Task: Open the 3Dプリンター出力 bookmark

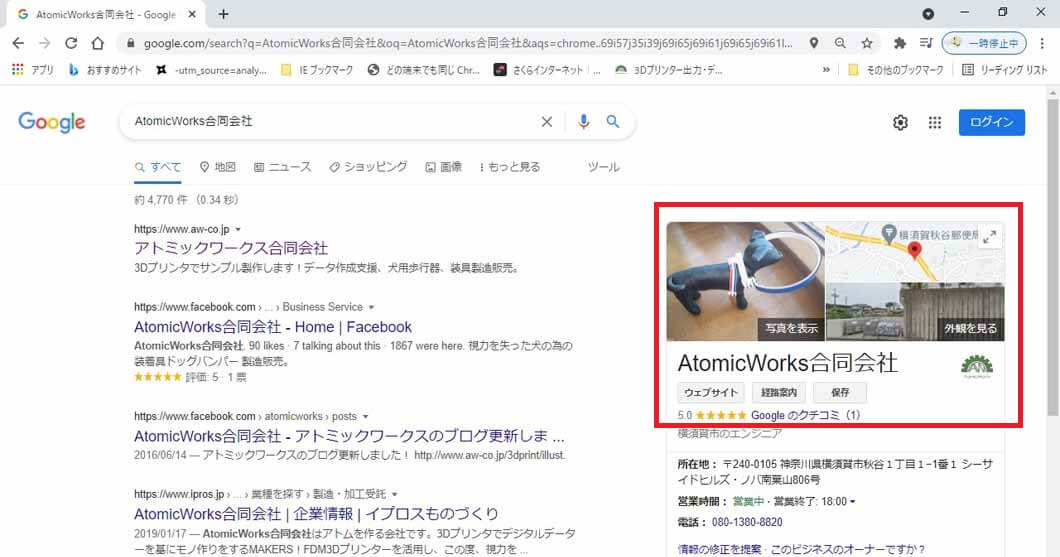Action: [668, 70]
